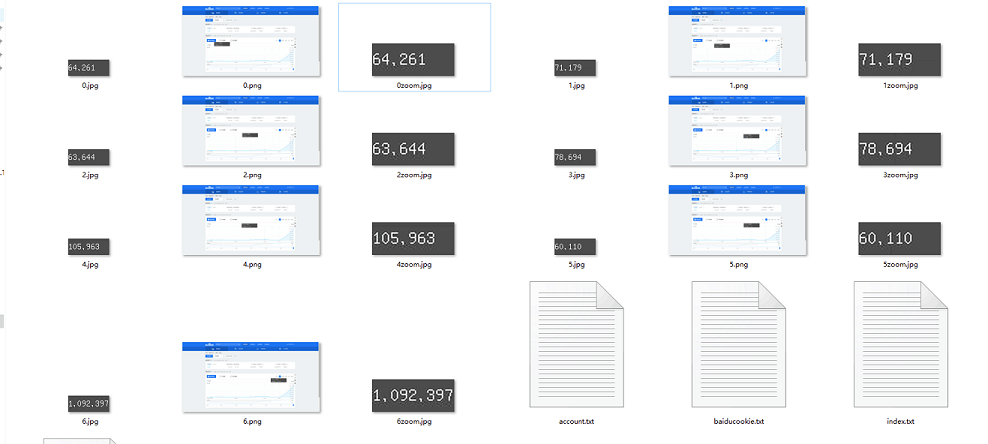Viewport: 988px width, 444px height.
Task: Select the 4zoom.jpg thumbnail showing 105,963
Action: click(413, 239)
